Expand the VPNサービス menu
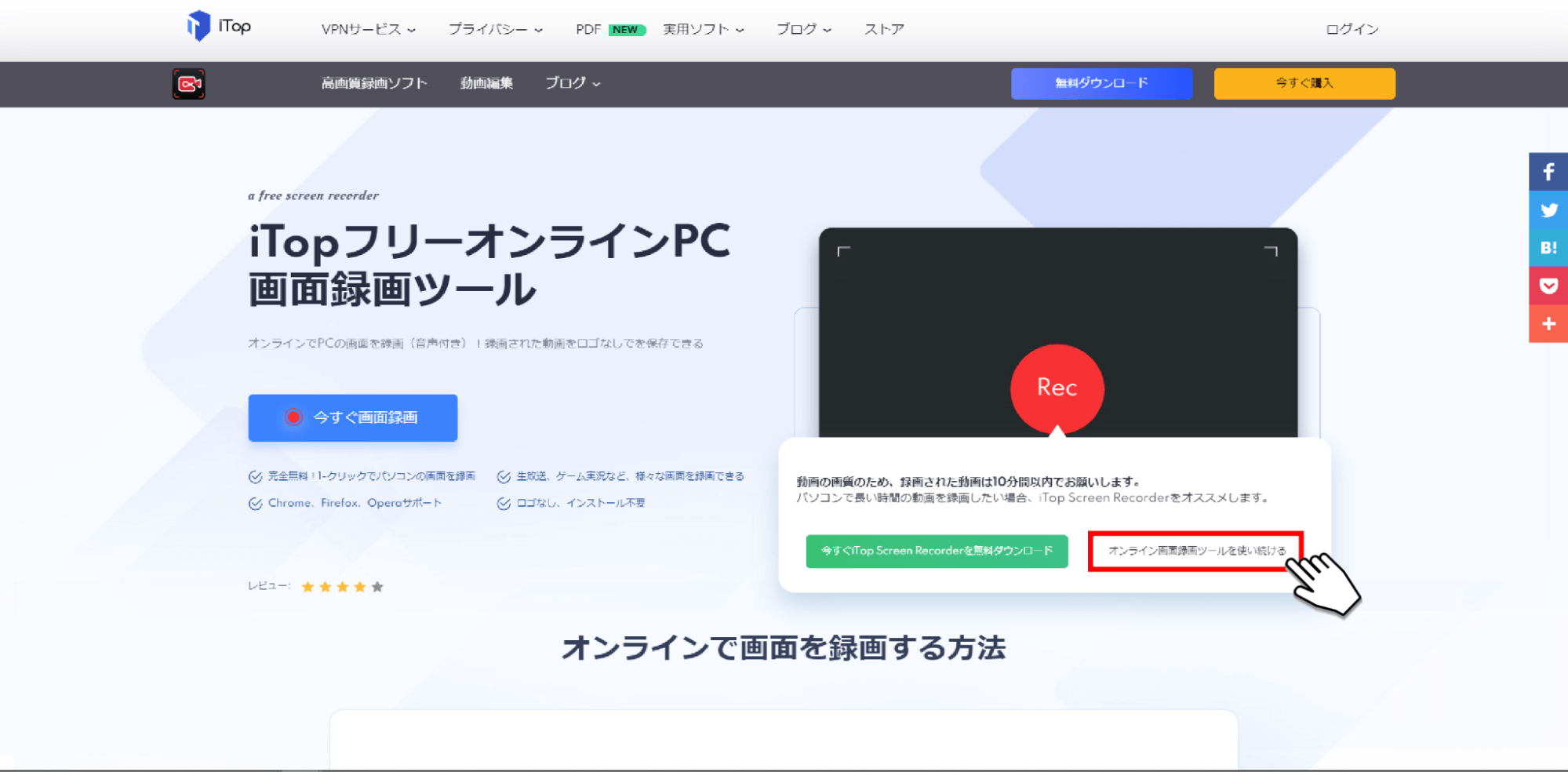The width and height of the screenshot is (1568, 772). click(x=368, y=29)
